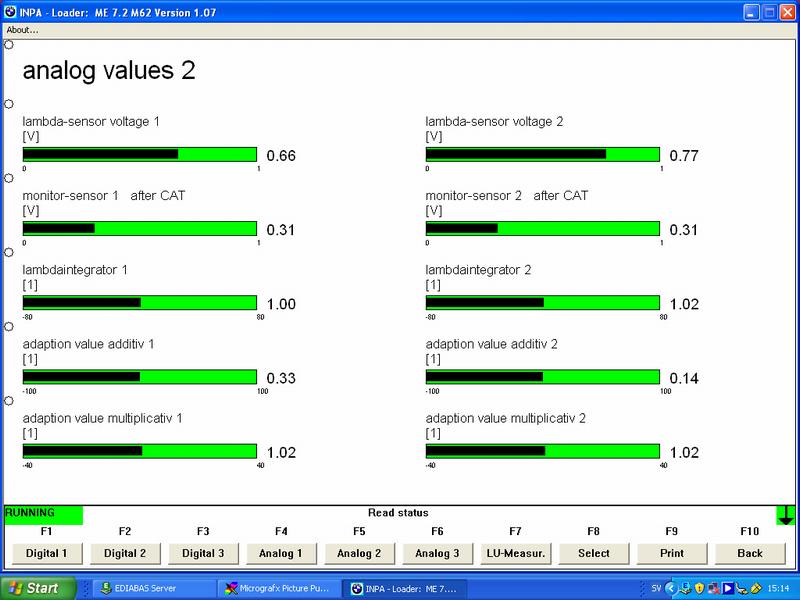The width and height of the screenshot is (800, 600).
Task: Click the circle marker above lambda-sensor voltage 1
Action: click(x=9, y=104)
